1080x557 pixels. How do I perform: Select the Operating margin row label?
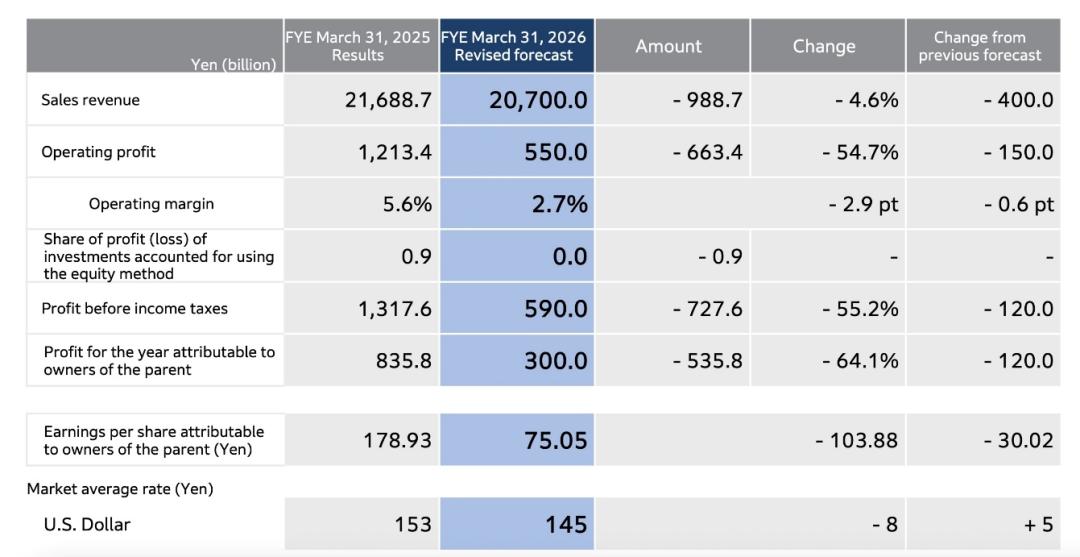tap(151, 204)
